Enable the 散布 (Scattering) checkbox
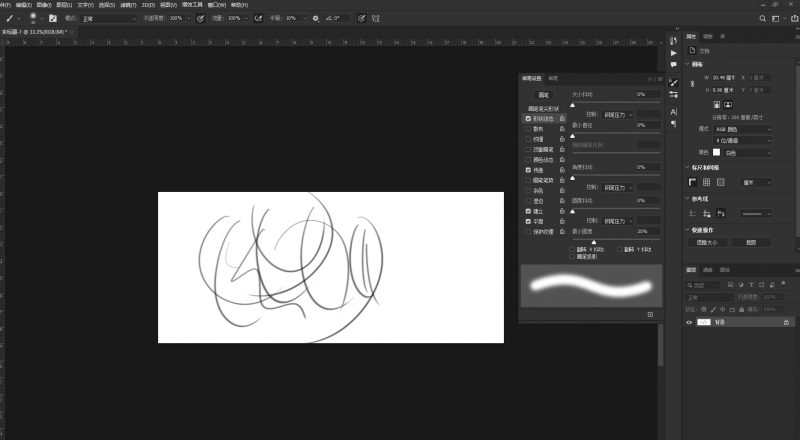 528,128
